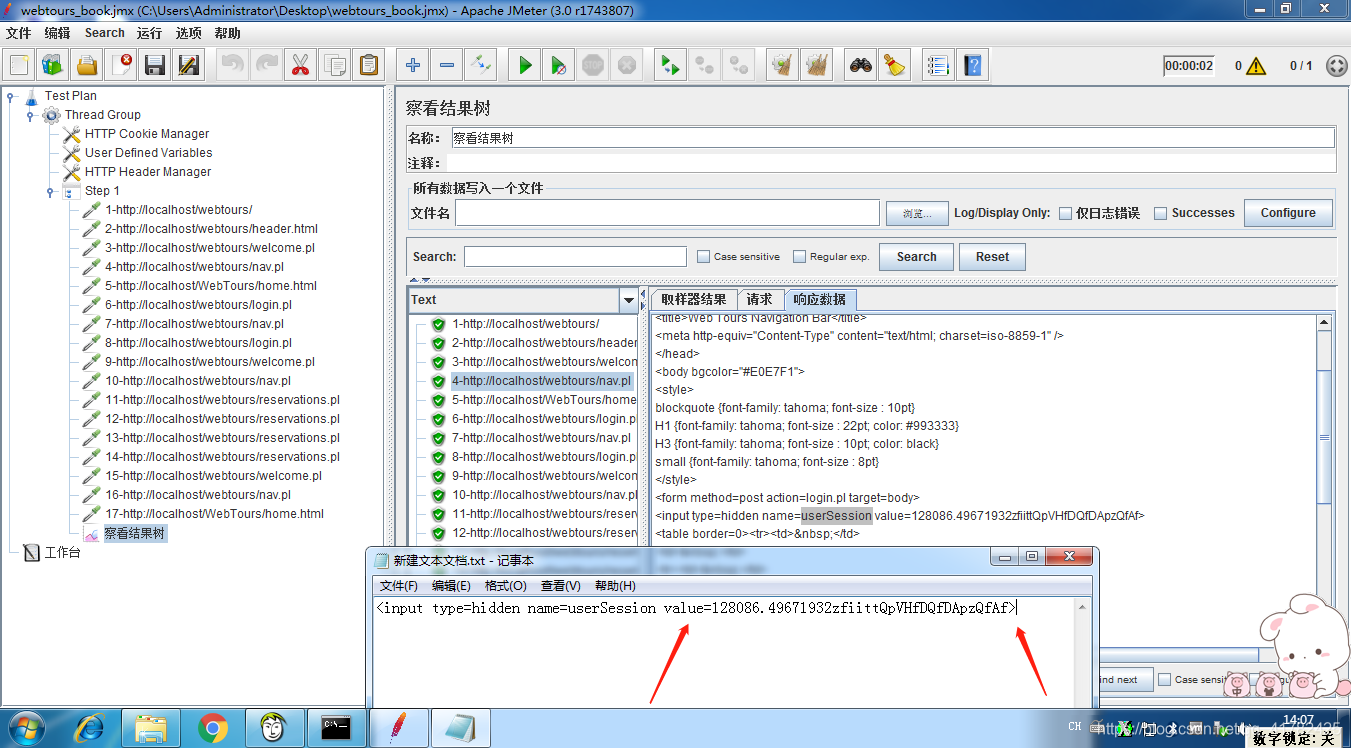Open Notepad's 查看(V) menu
This screenshot has width=1351, height=748.
[x=561, y=586]
